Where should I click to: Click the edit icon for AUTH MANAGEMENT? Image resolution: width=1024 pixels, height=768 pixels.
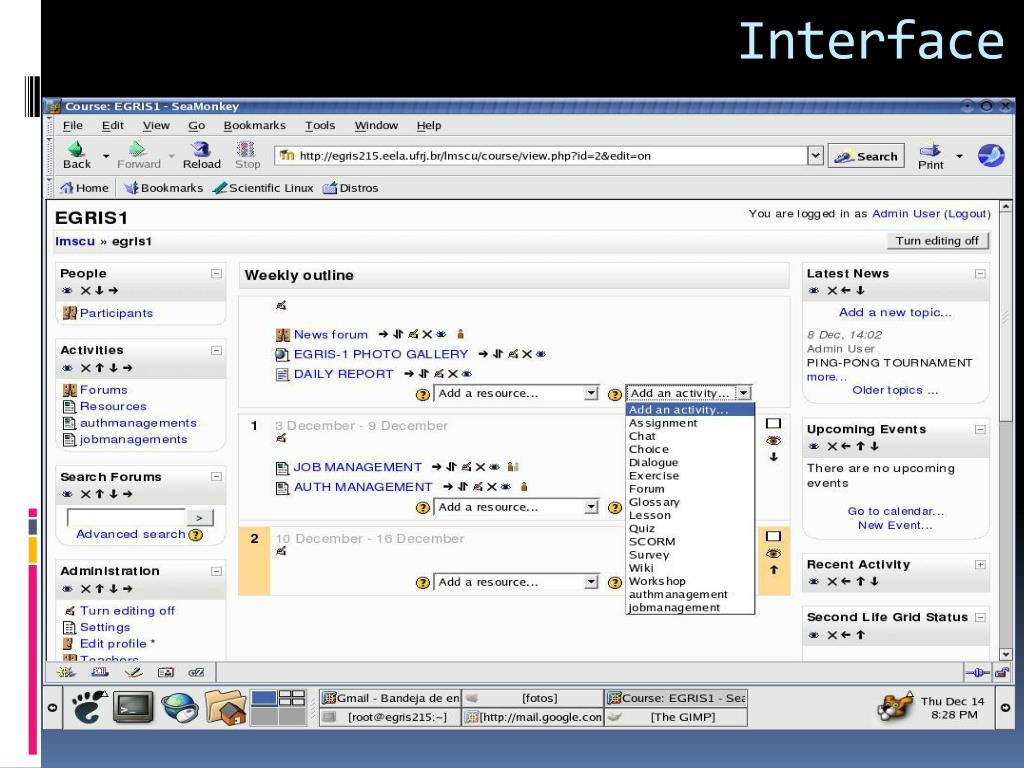(x=478, y=487)
